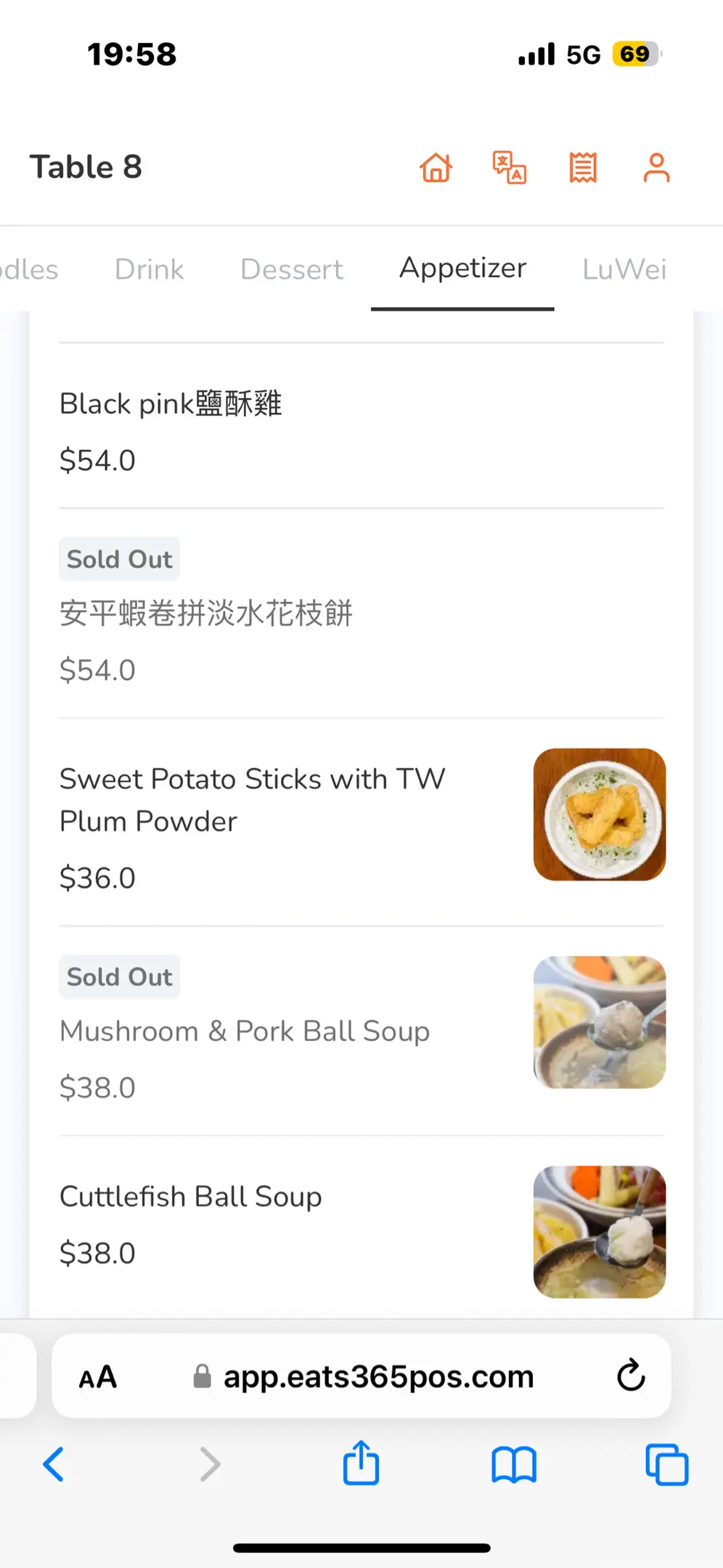Image resolution: width=723 pixels, height=1568 pixels.
Task: View the order receipt icon
Action: (x=583, y=168)
